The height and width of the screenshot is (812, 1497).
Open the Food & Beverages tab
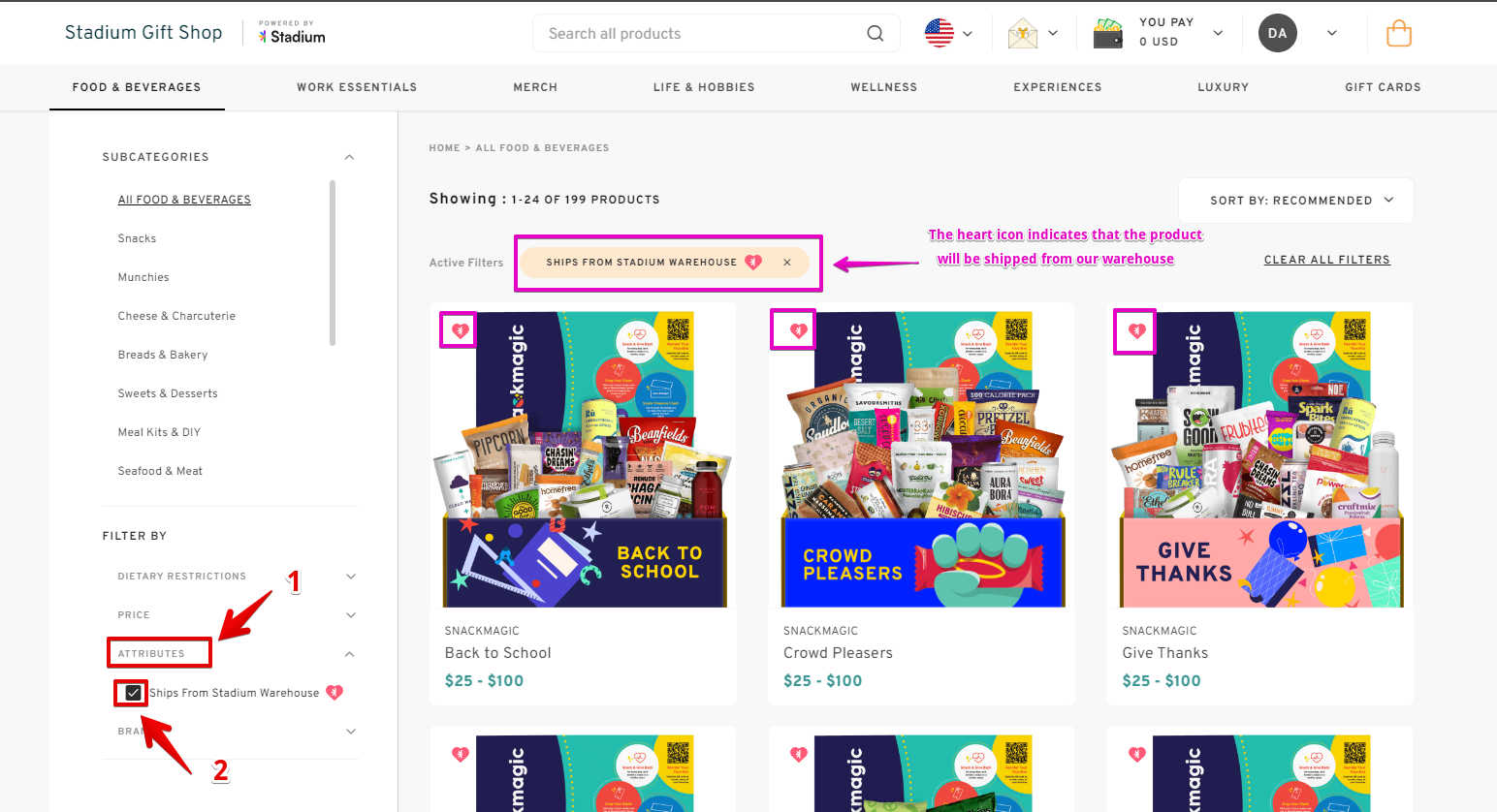[x=137, y=87]
